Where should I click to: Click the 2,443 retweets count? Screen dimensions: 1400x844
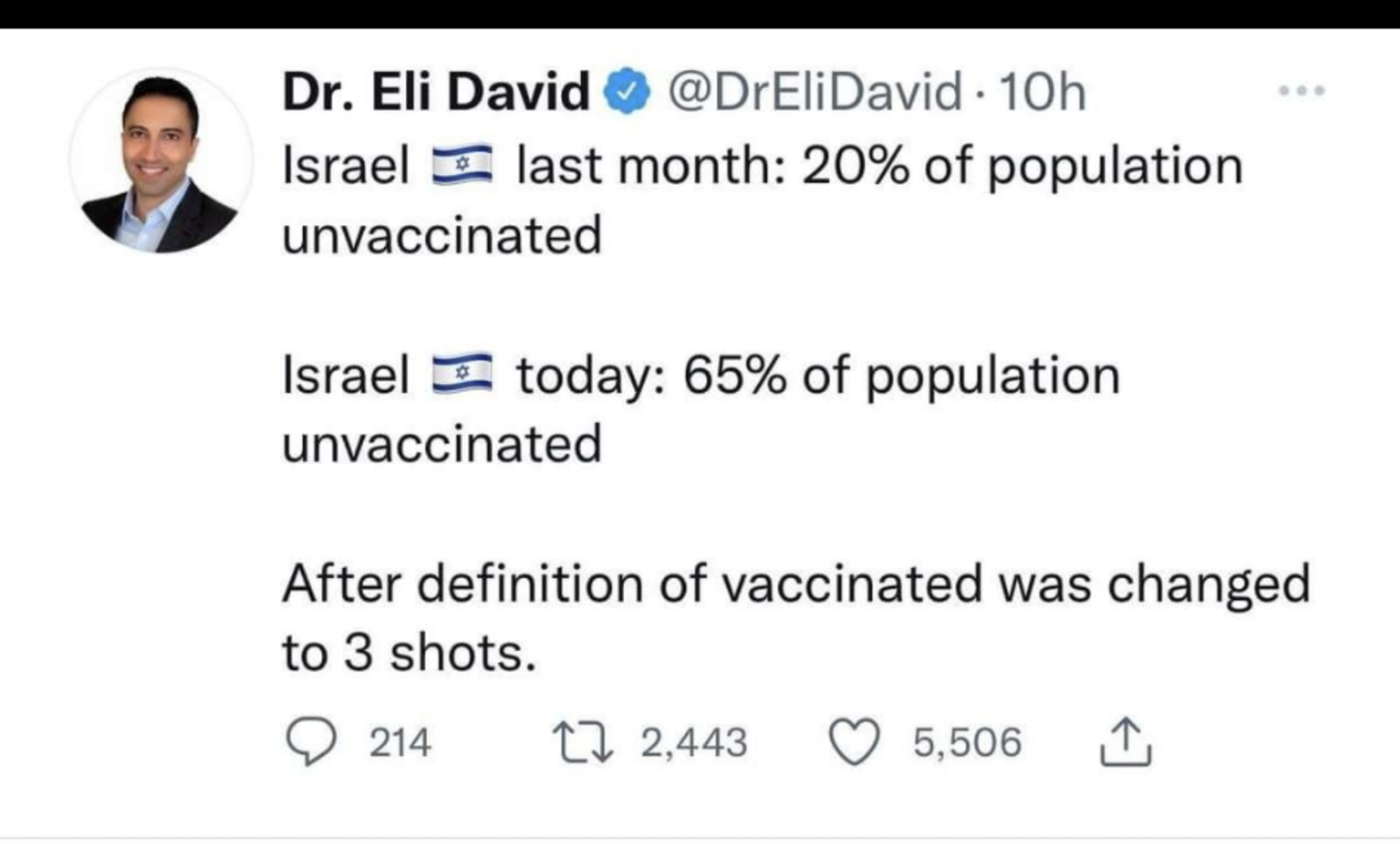(x=694, y=743)
